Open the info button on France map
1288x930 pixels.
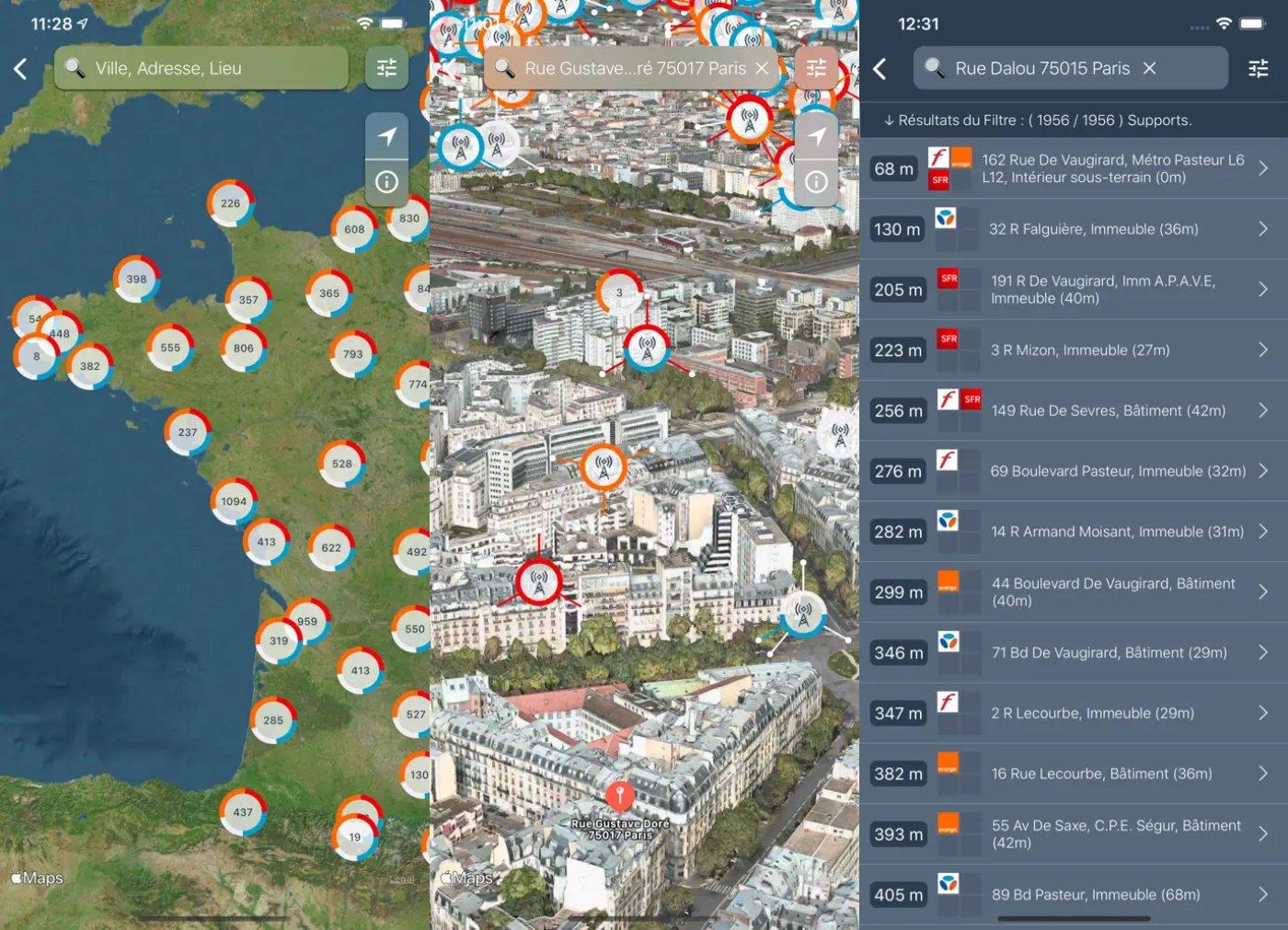386,182
